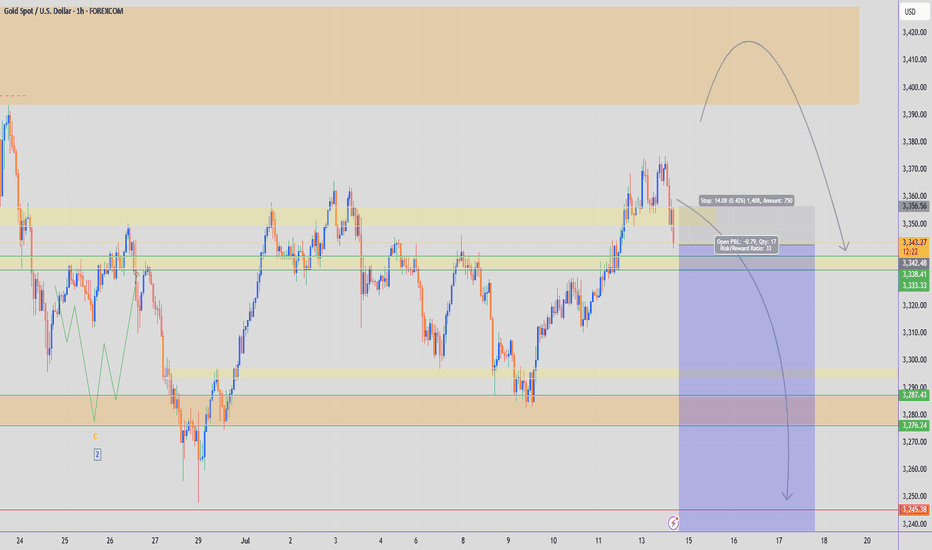This screenshot has height=550, width=932.
Task: Click the red 3,245.38 price tag
Action: (915, 510)
